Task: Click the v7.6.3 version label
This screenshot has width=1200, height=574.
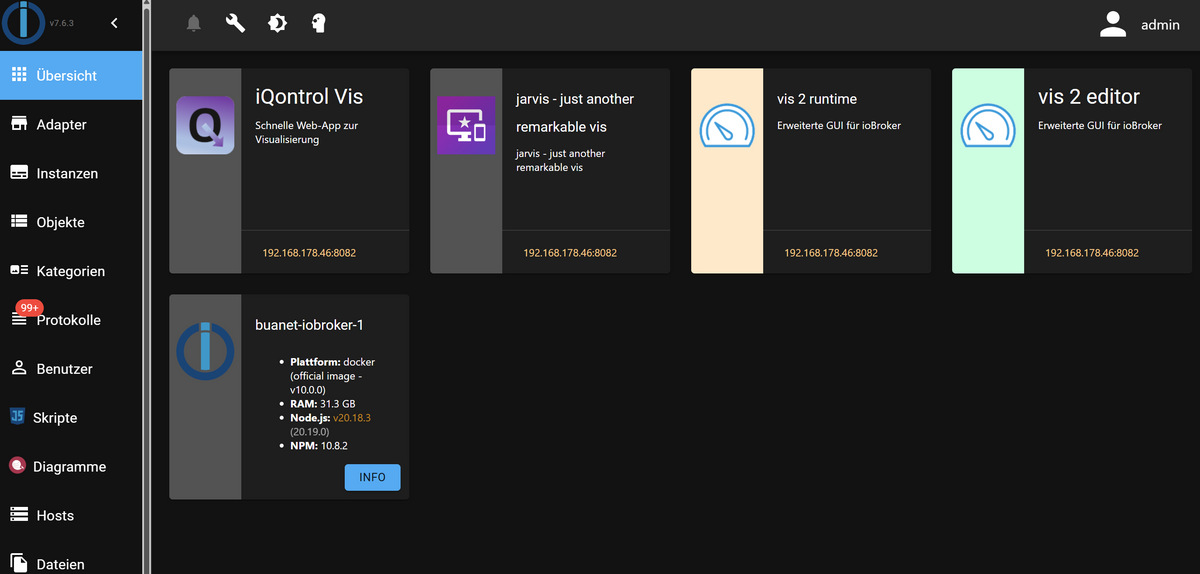Action: click(x=61, y=23)
